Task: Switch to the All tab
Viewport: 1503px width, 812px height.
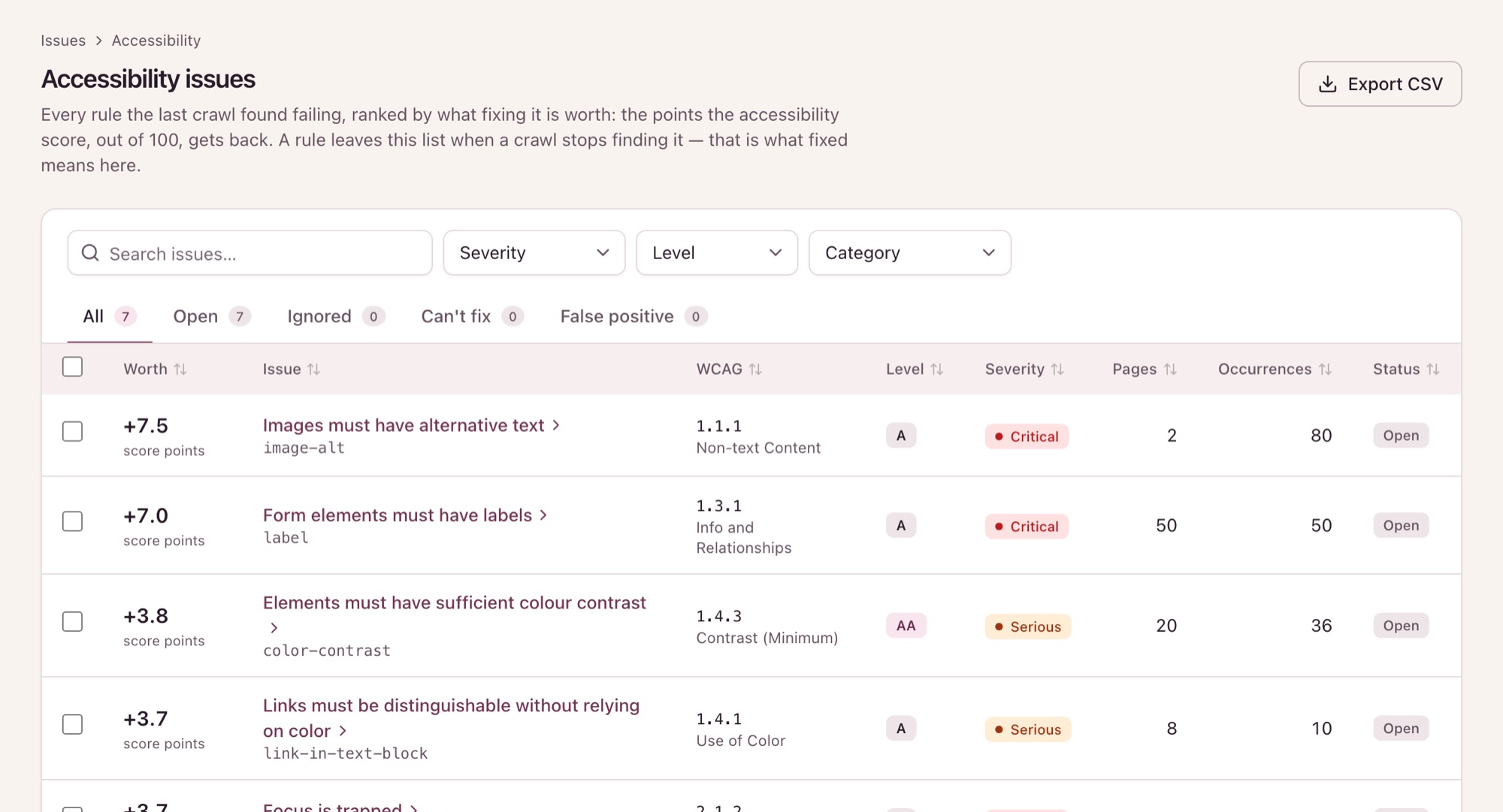Action: click(x=109, y=316)
